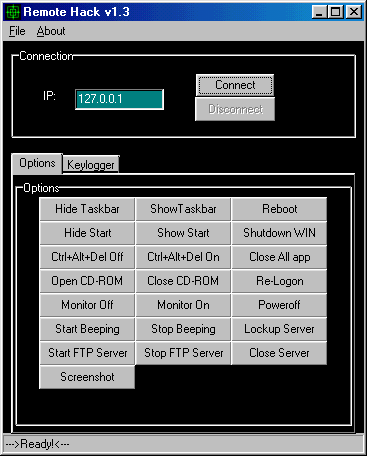This screenshot has width=367, height=456.
Task: Click Stop FTP Server
Action: (183, 353)
